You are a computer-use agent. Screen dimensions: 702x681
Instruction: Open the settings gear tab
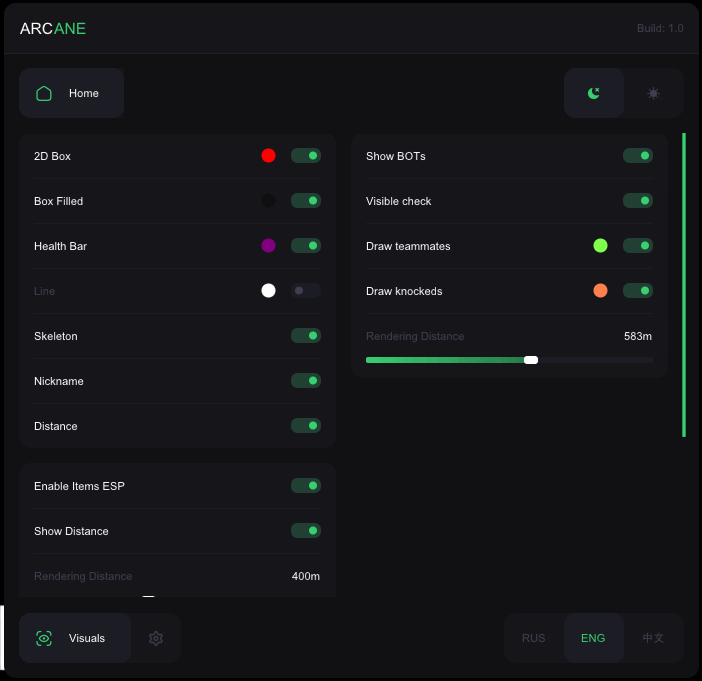tap(156, 638)
